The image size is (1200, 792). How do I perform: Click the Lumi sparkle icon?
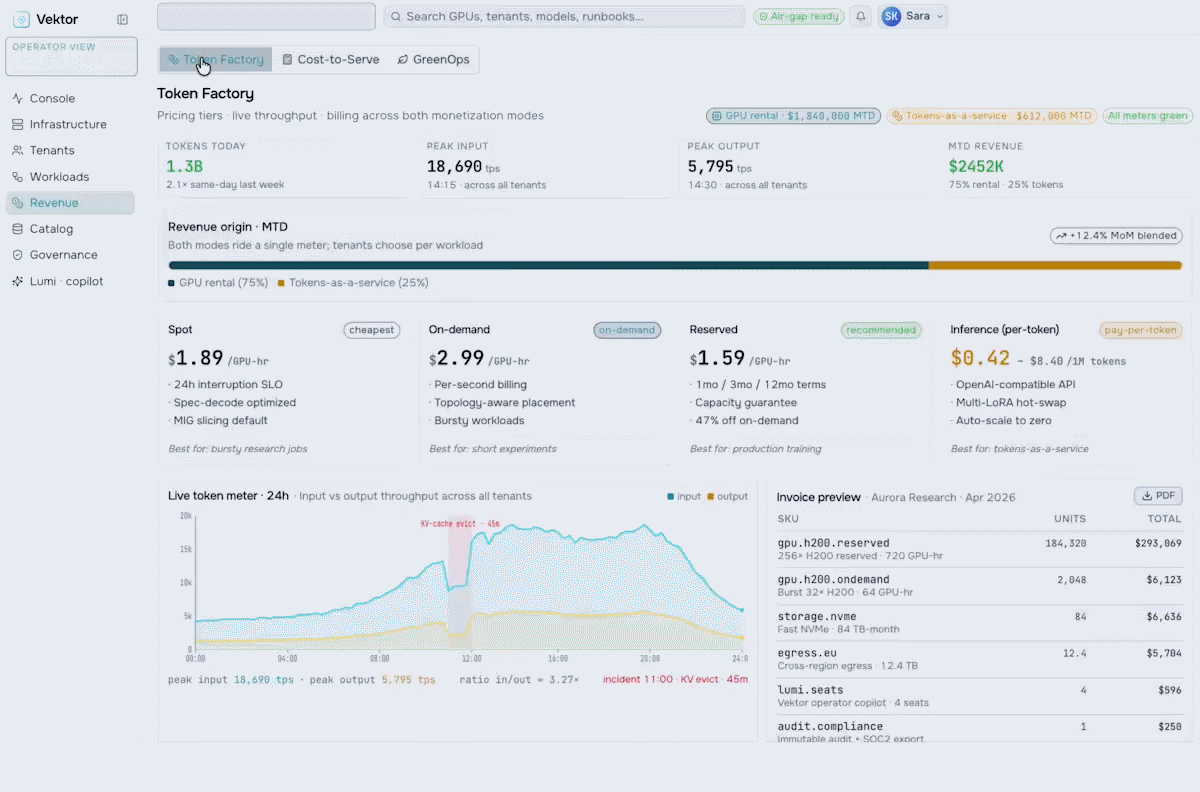click(18, 281)
